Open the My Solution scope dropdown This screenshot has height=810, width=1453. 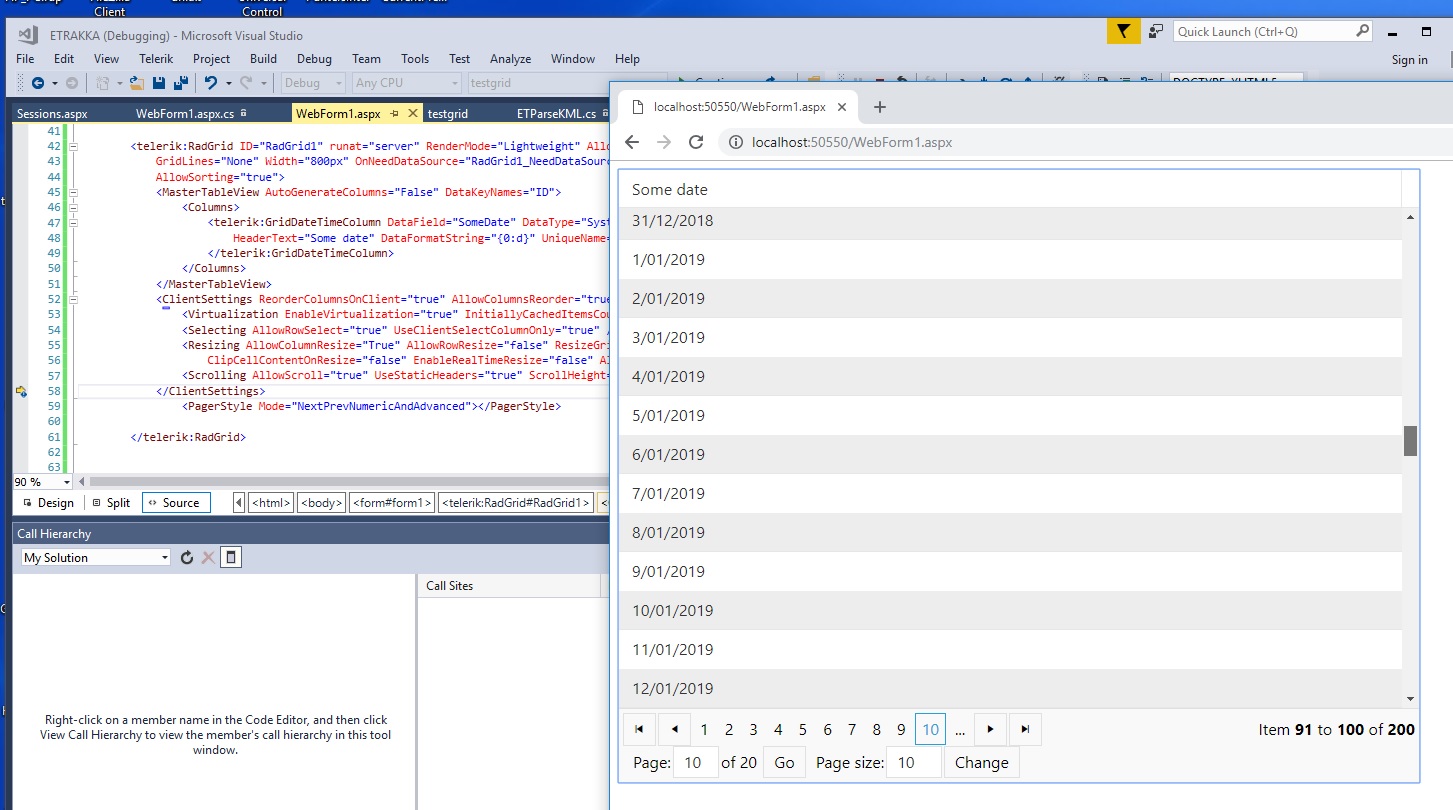[164, 558]
